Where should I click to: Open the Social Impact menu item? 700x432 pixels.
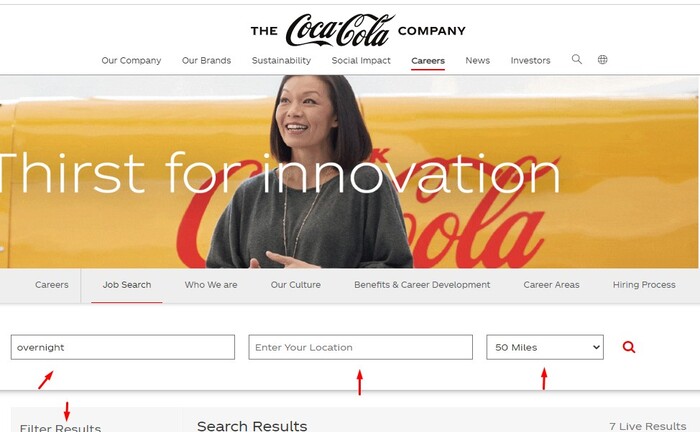pos(361,60)
